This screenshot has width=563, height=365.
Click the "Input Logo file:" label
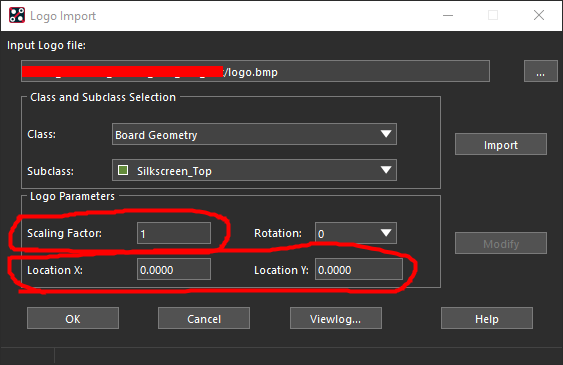tap(46, 46)
